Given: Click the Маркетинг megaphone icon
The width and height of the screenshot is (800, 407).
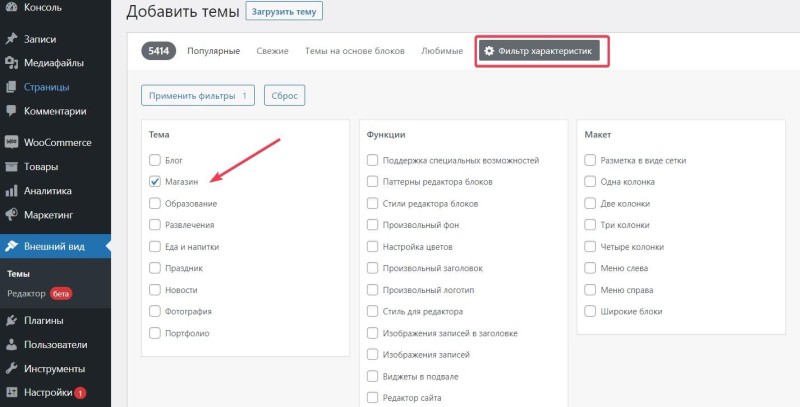Looking at the screenshot, I should [11, 215].
